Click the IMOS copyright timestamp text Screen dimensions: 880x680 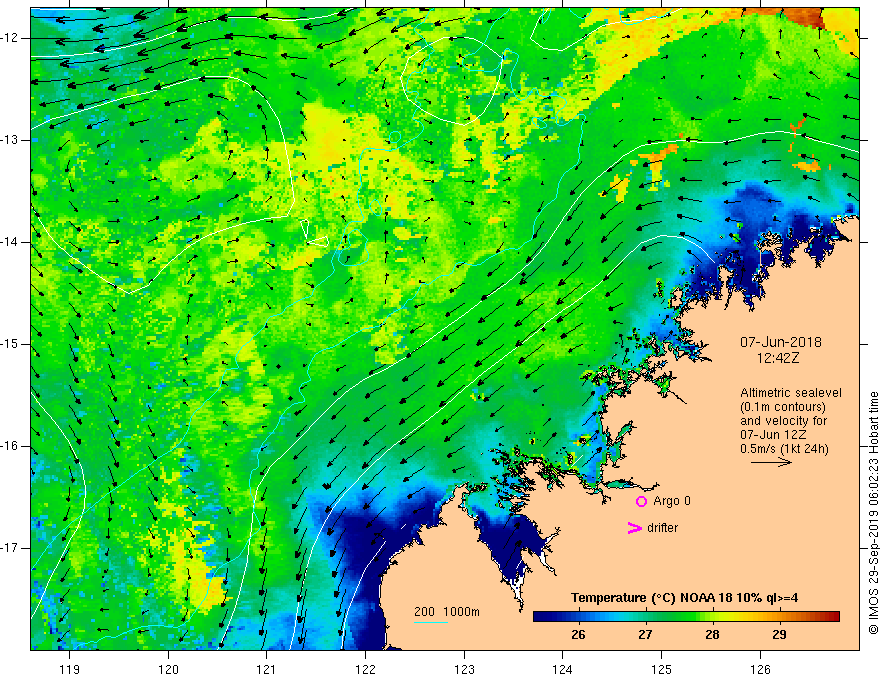(873, 514)
